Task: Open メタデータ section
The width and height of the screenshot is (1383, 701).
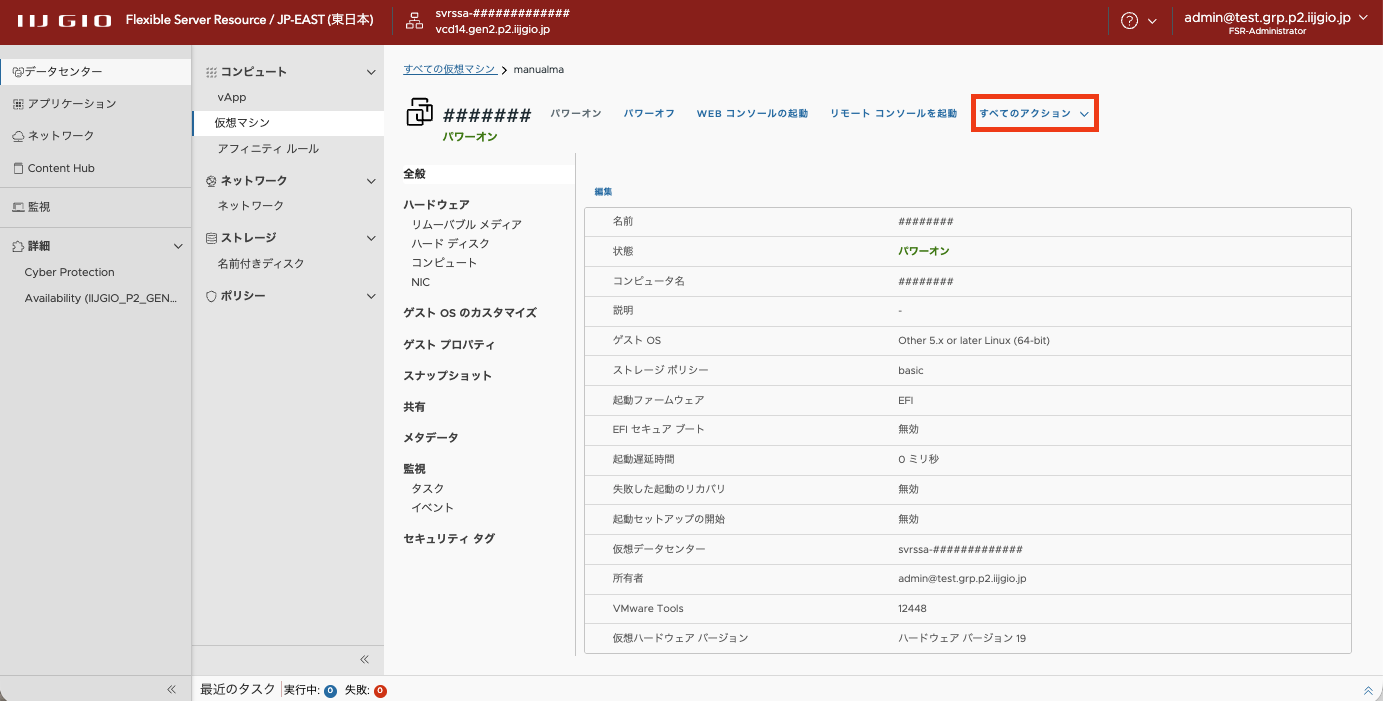Action: click(x=431, y=437)
